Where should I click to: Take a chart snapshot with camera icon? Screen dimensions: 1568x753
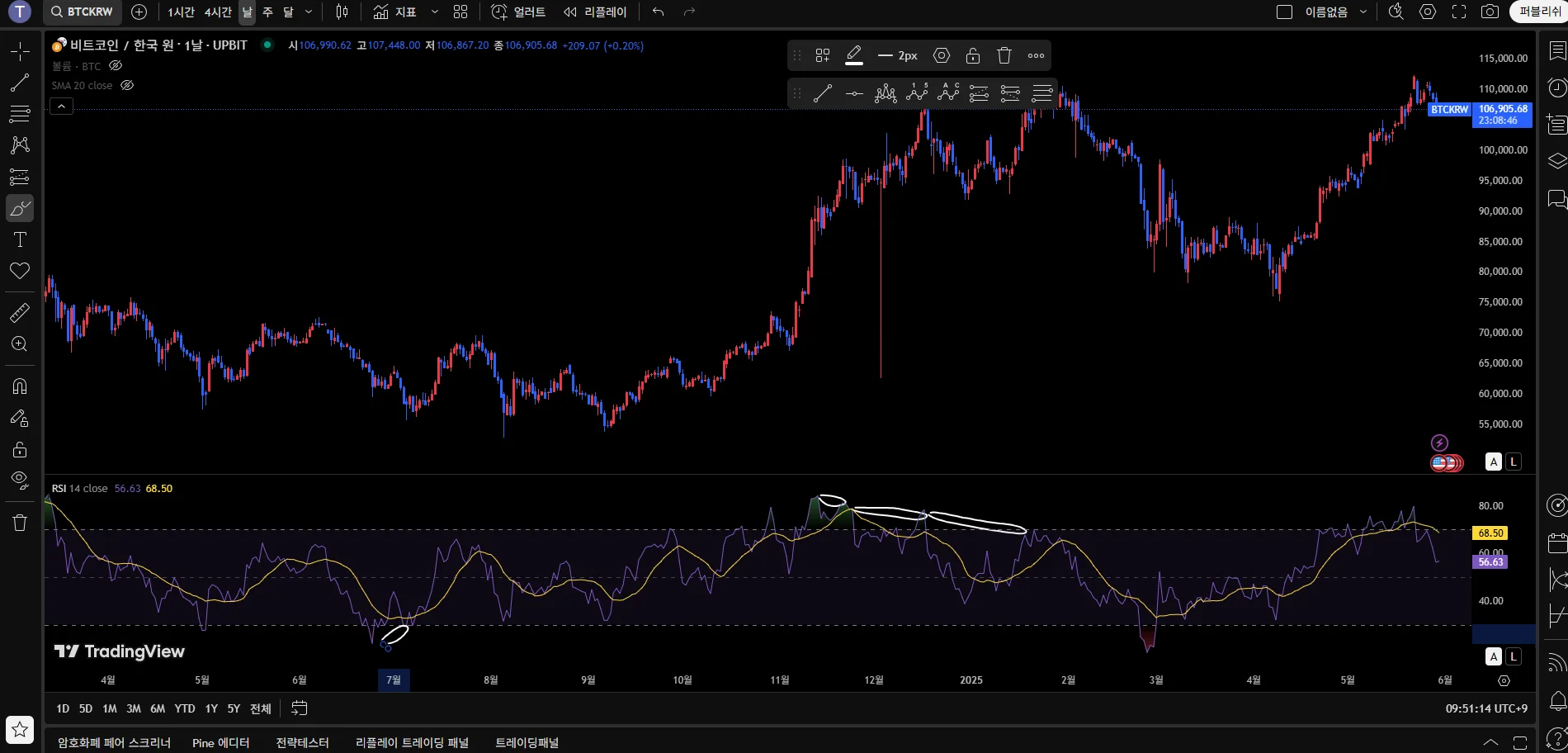tap(1490, 12)
